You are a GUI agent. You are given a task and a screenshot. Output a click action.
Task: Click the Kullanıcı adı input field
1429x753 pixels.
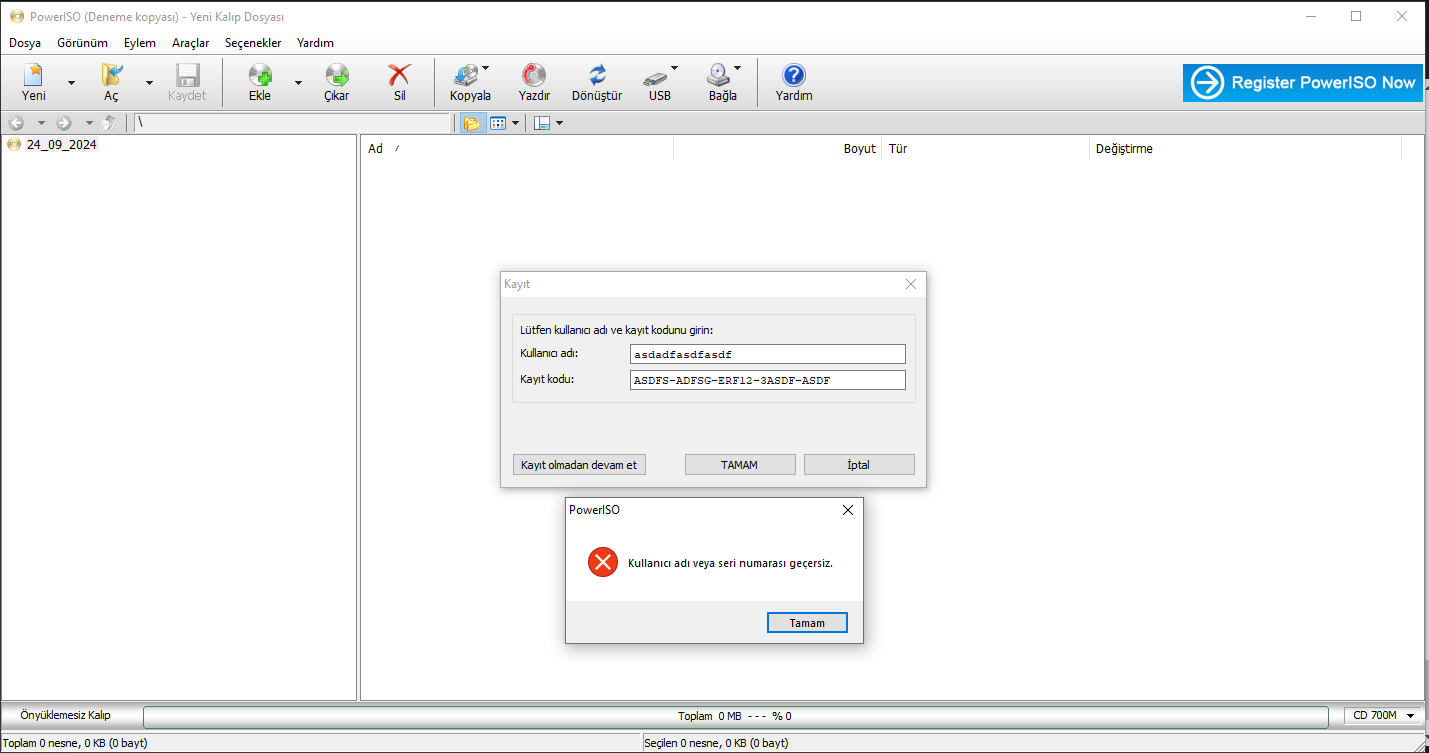pyautogui.click(x=767, y=354)
